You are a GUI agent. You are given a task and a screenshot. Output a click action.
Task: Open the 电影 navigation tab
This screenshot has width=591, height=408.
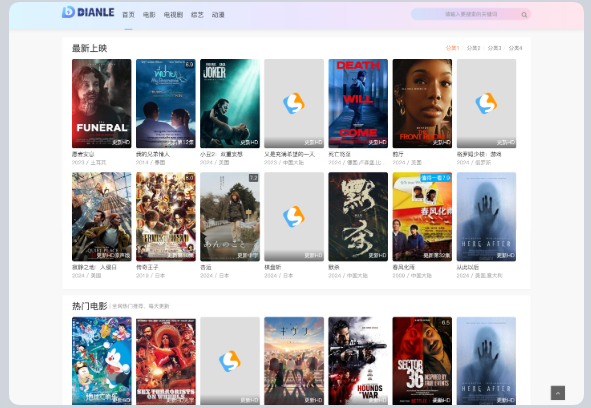[x=149, y=15]
